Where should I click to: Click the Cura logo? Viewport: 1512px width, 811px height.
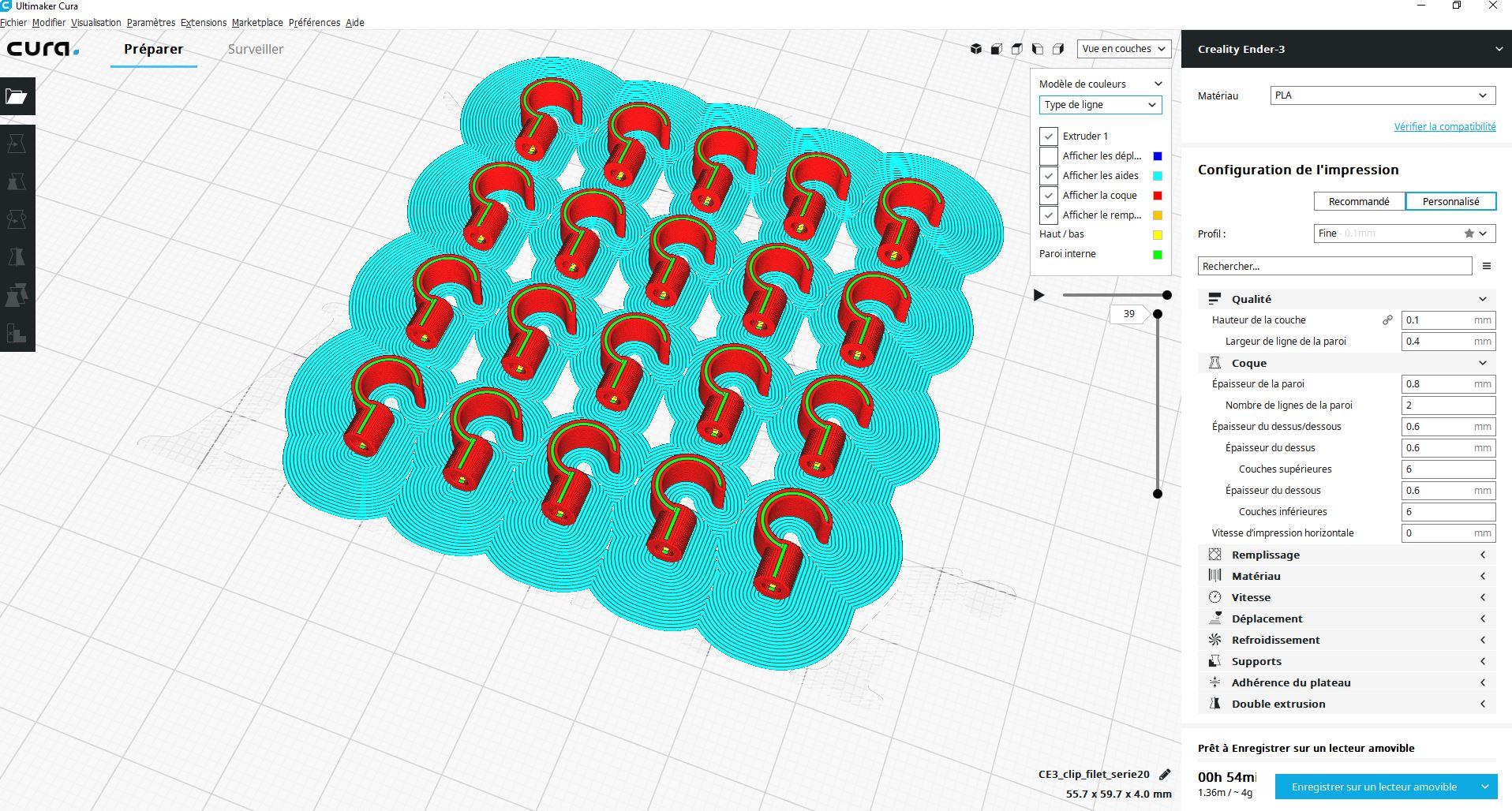43,49
